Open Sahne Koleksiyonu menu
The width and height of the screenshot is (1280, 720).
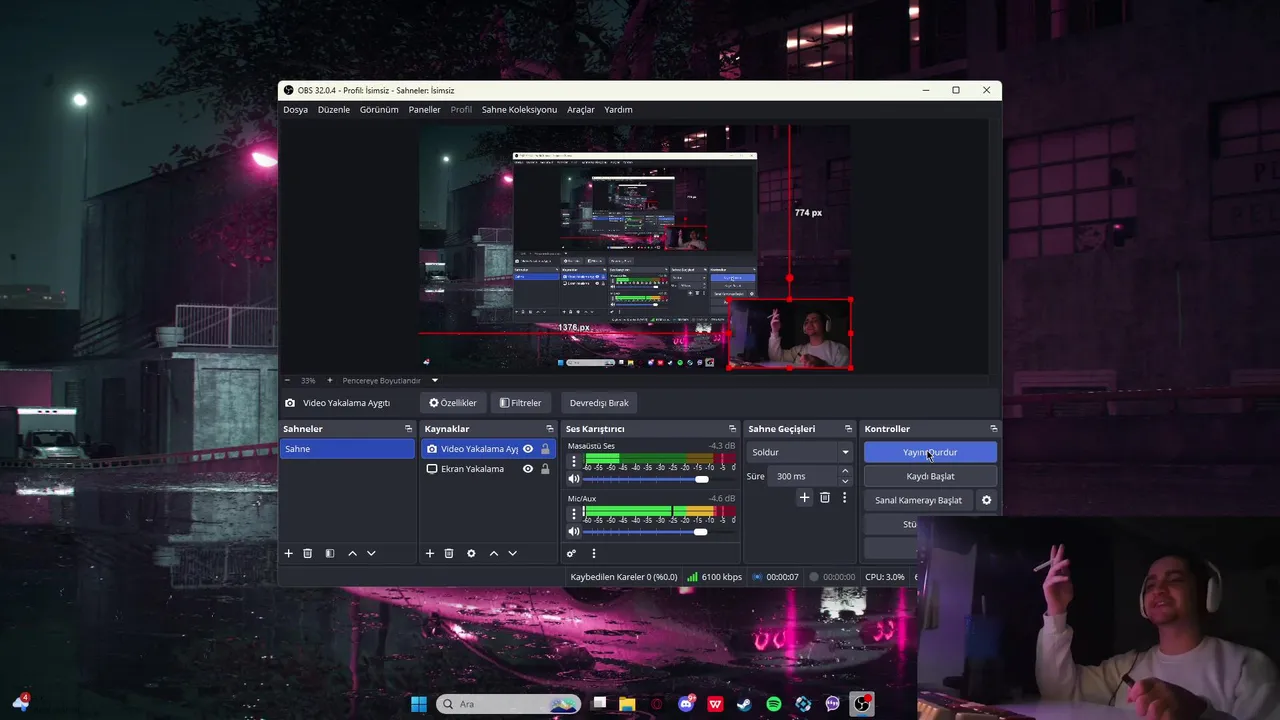[x=519, y=110]
